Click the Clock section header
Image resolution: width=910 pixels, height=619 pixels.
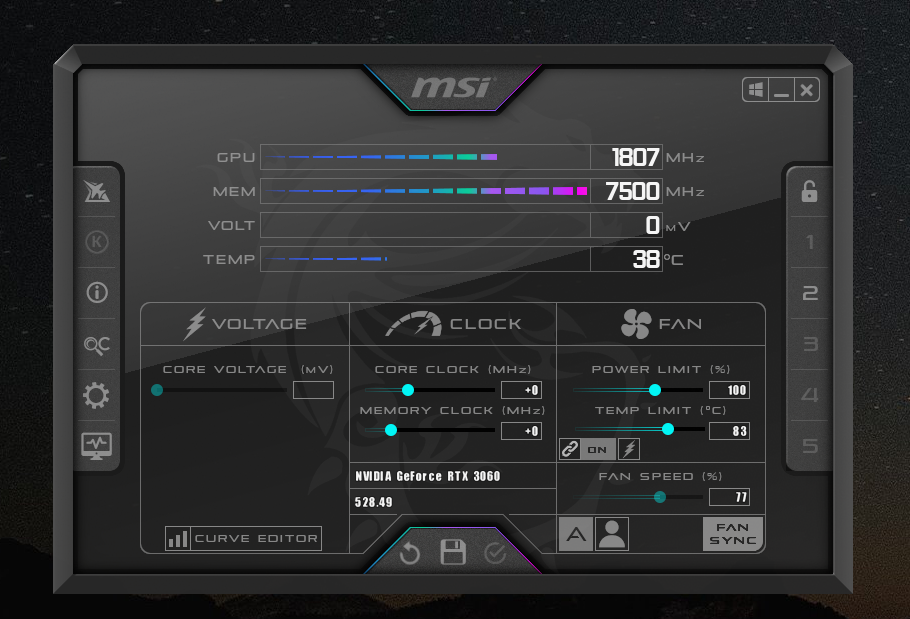click(x=453, y=324)
